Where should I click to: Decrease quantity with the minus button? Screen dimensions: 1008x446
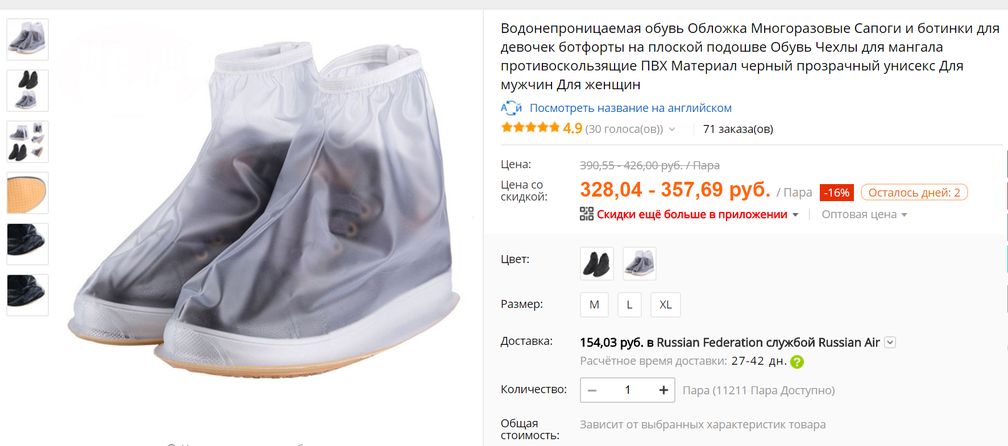(x=593, y=390)
